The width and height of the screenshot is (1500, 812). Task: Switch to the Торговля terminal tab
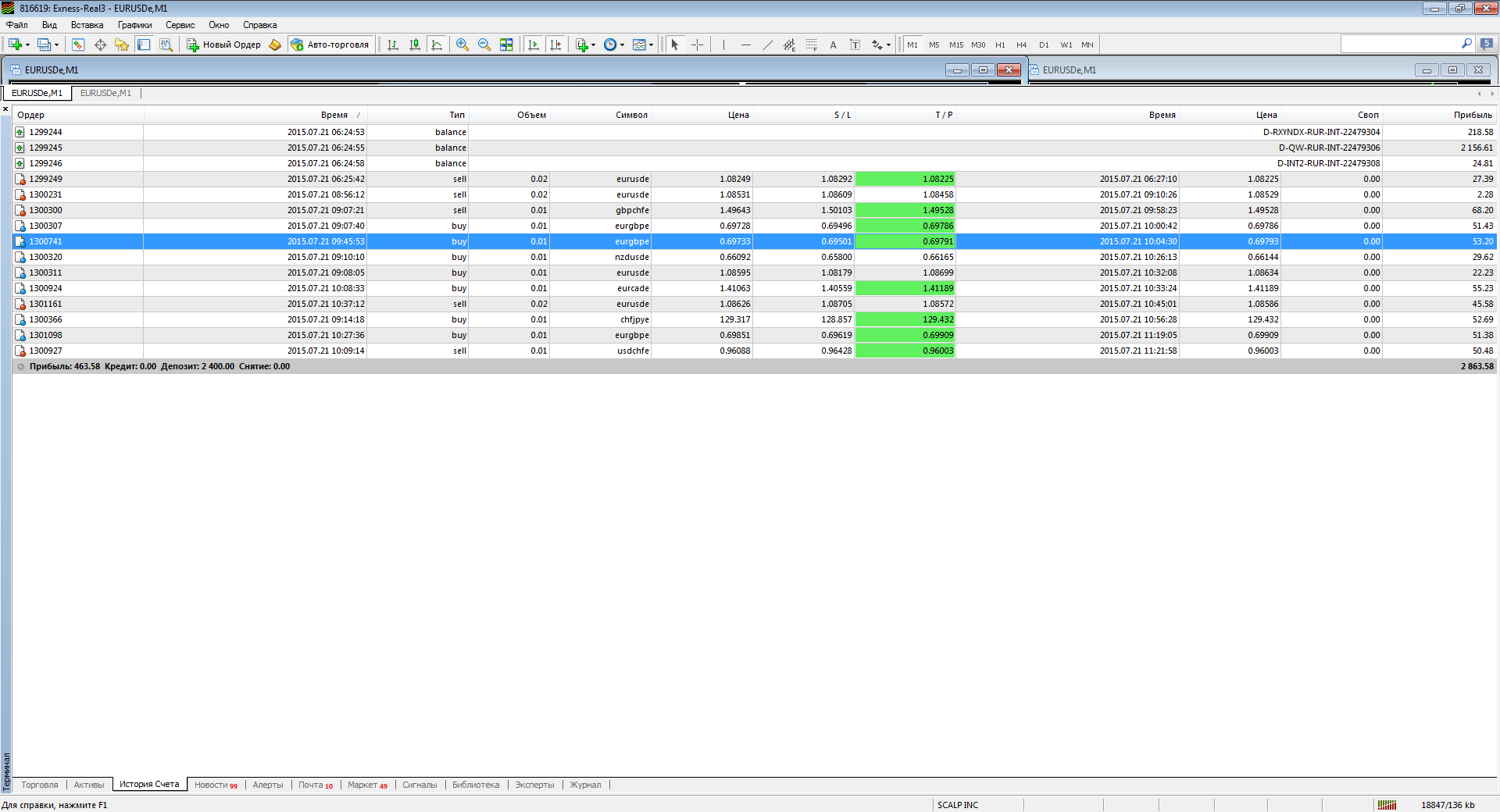[40, 785]
